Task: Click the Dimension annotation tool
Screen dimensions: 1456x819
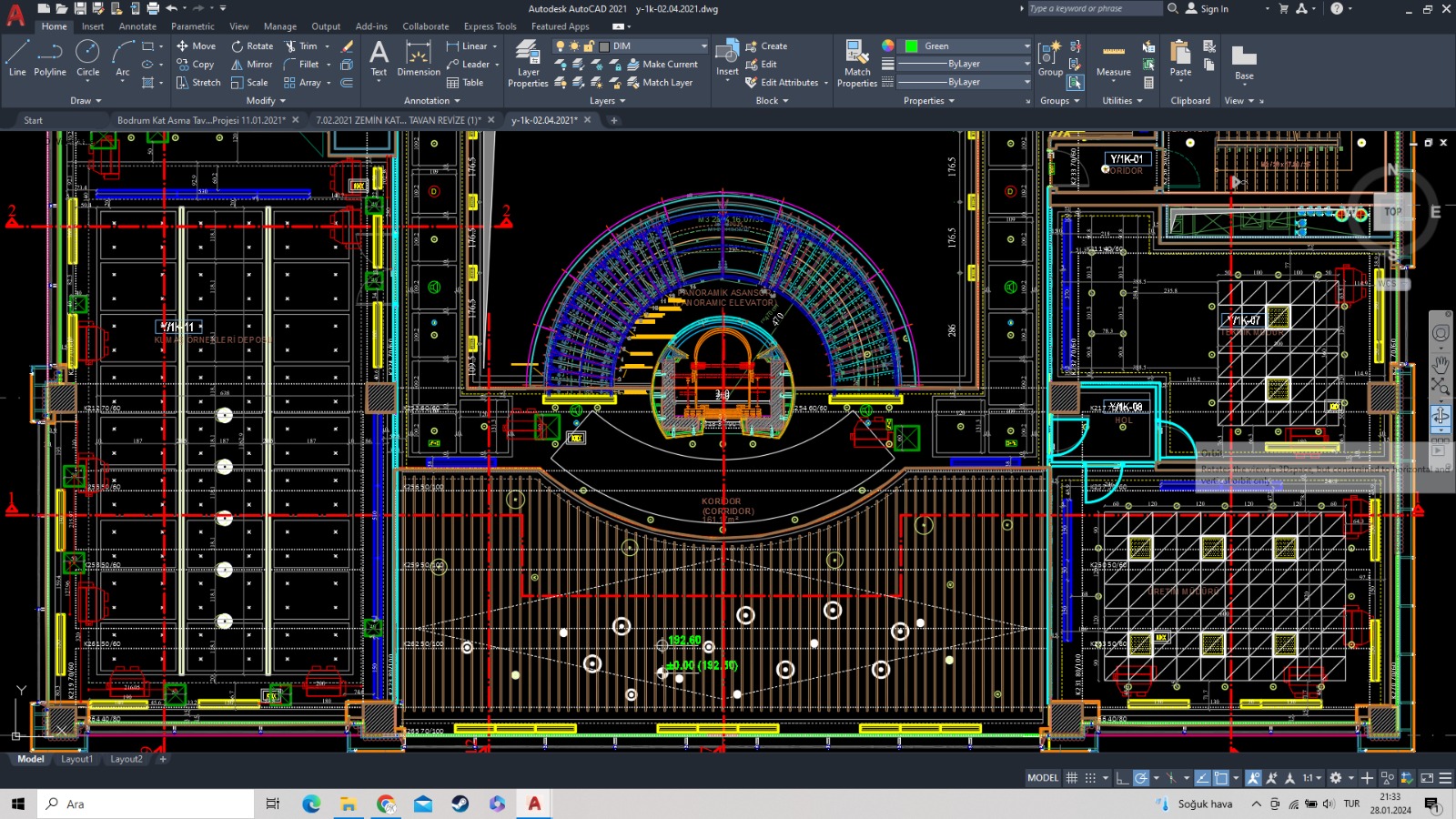Action: click(x=418, y=58)
